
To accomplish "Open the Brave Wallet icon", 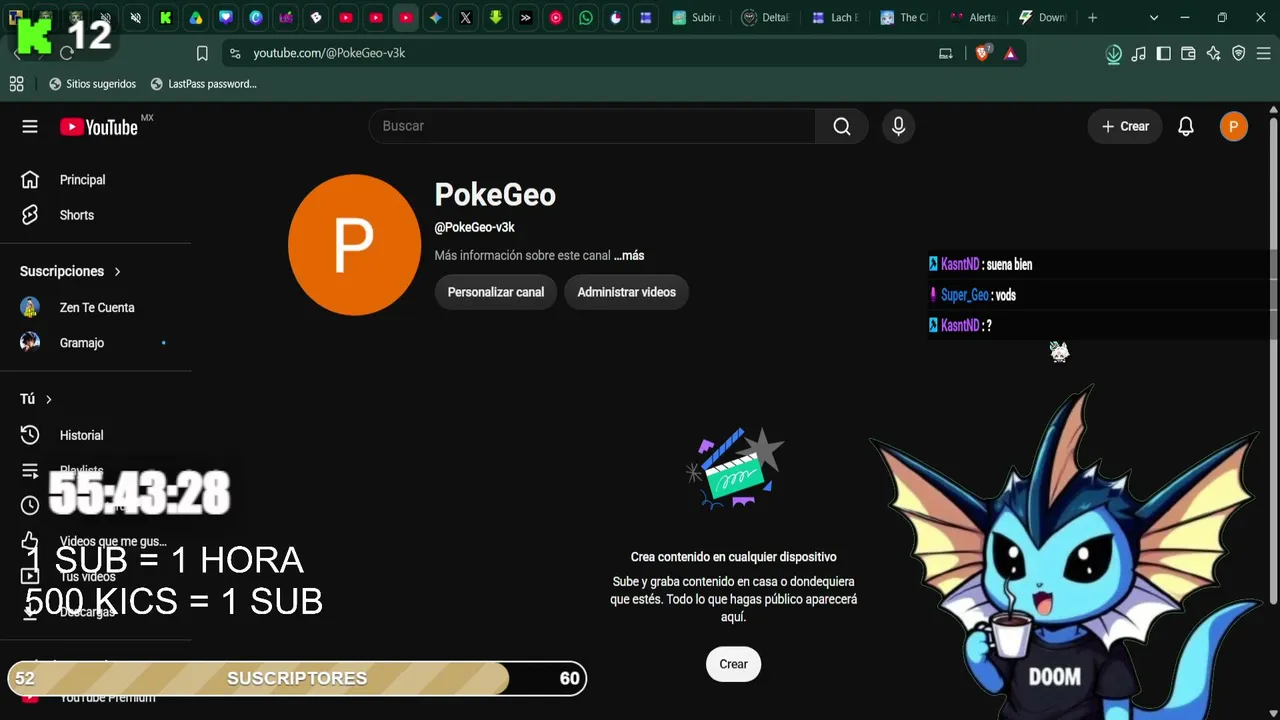I will pyautogui.click(x=1189, y=54).
